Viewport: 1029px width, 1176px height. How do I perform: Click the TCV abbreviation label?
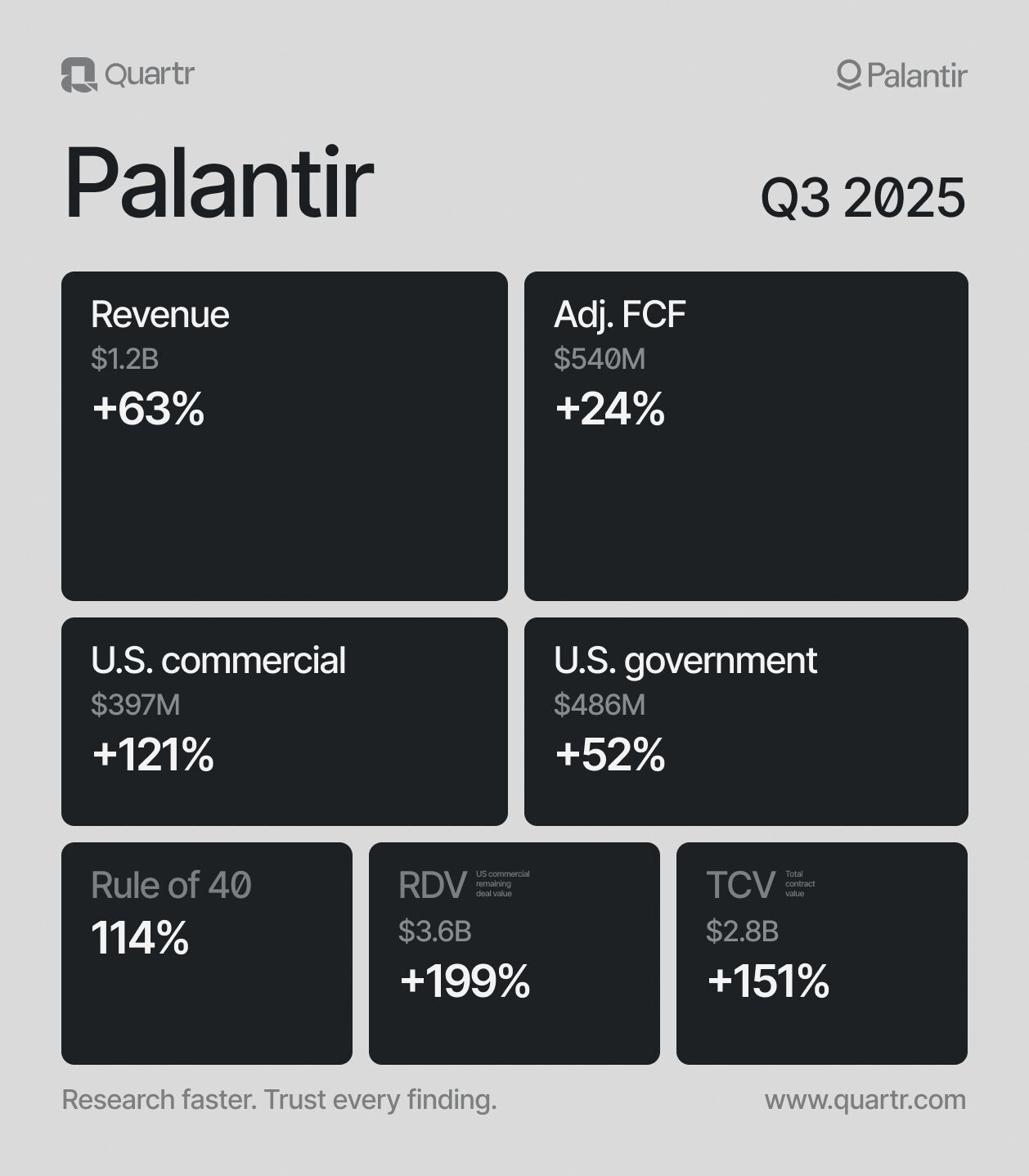tap(740, 885)
